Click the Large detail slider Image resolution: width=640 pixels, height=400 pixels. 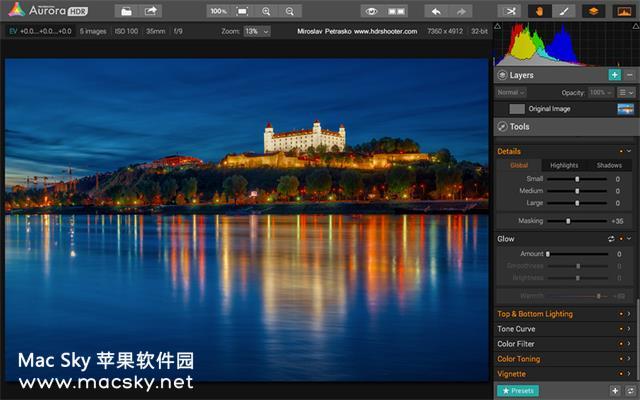coord(577,203)
